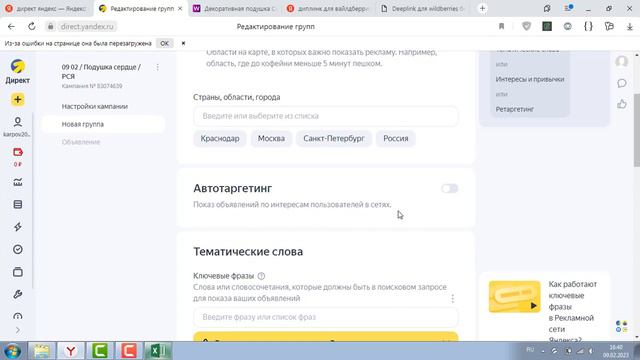Bookmark this page icon
This screenshot has height=360, width=640.
click(x=501, y=27)
